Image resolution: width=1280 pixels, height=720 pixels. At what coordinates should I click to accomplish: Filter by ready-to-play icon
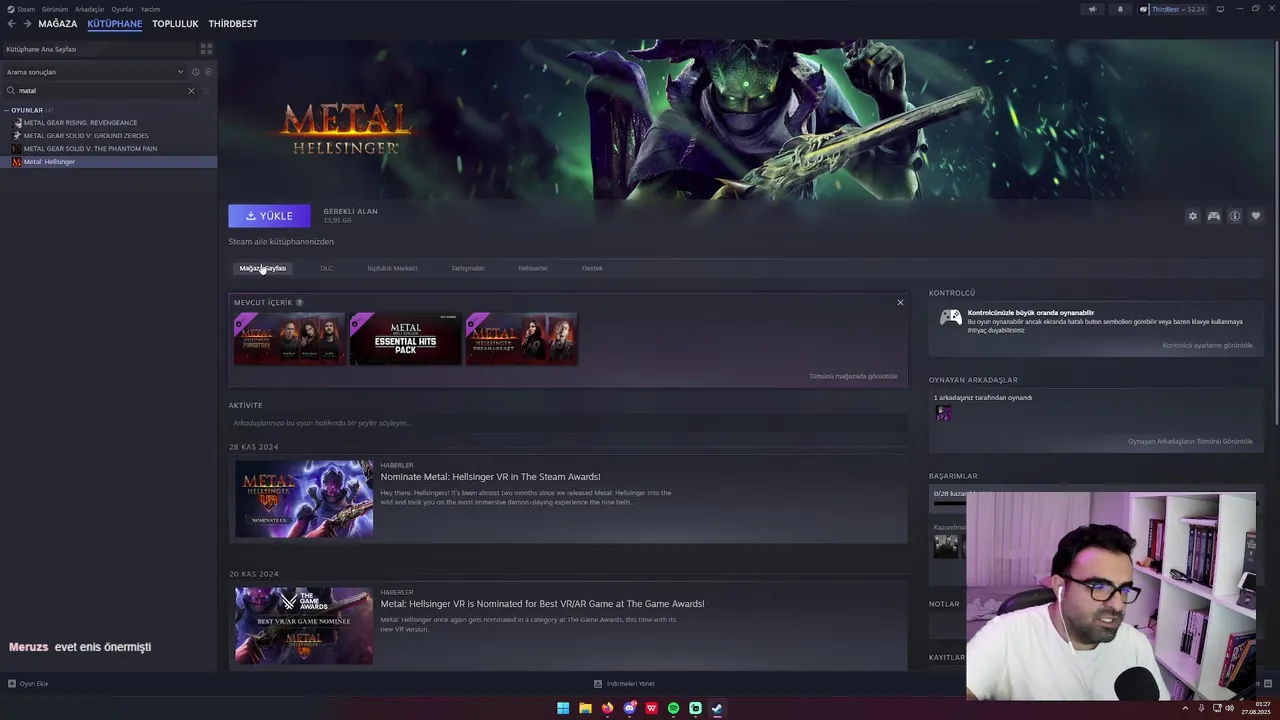[207, 72]
